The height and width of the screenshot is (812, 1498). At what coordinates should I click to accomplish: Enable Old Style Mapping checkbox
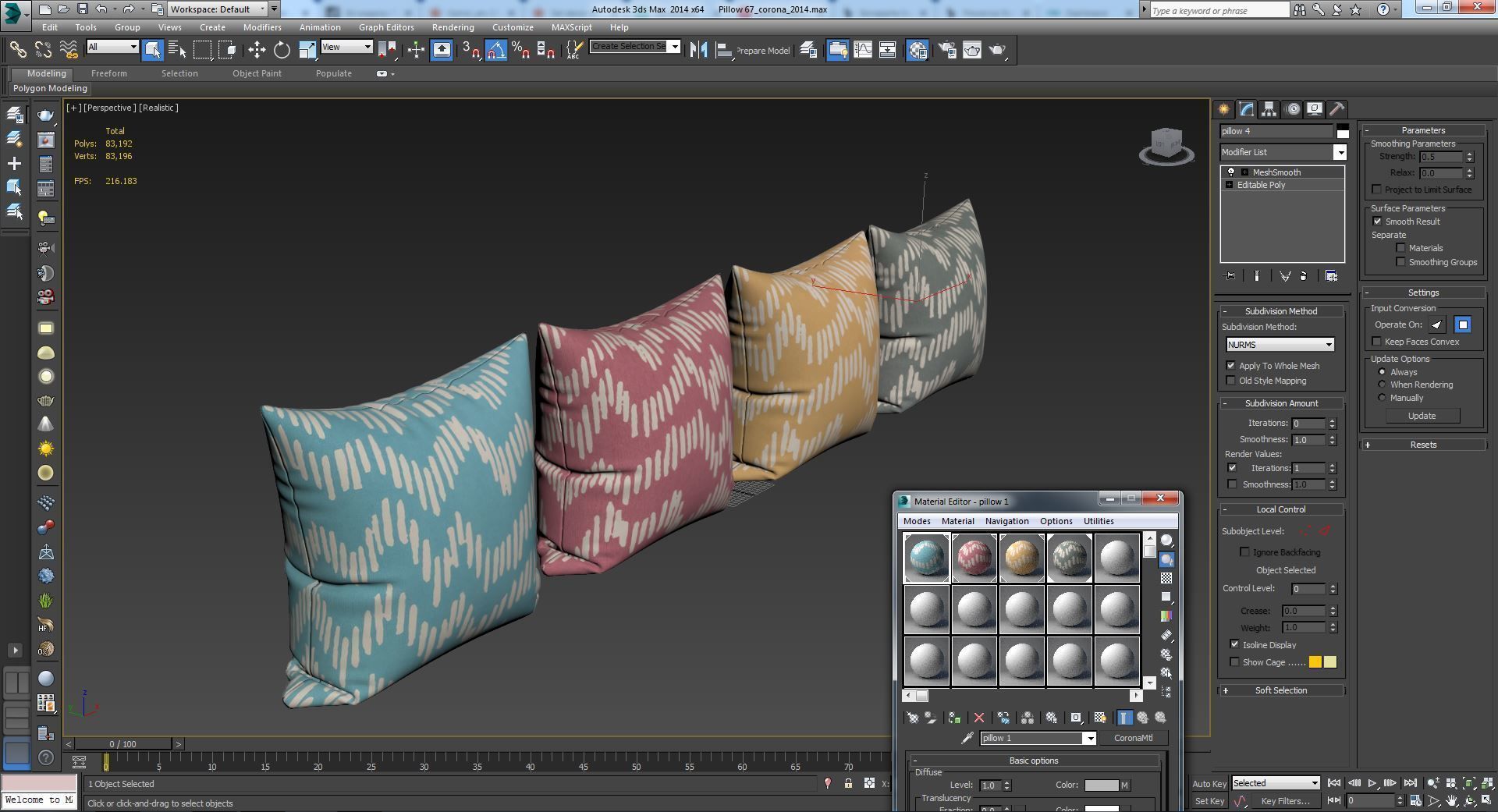coord(1231,381)
